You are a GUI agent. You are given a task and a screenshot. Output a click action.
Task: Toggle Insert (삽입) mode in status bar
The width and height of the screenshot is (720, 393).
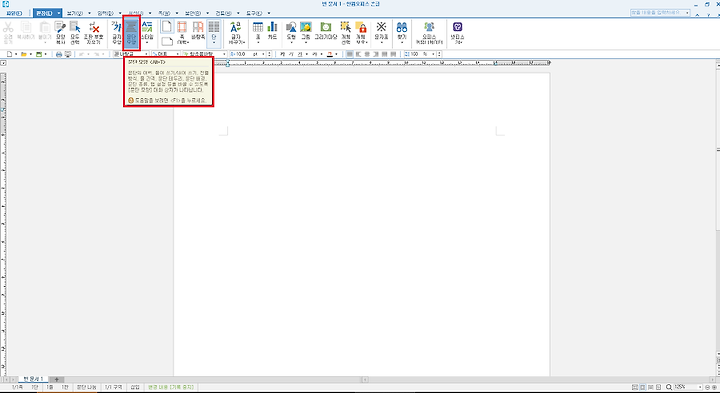(x=135, y=387)
